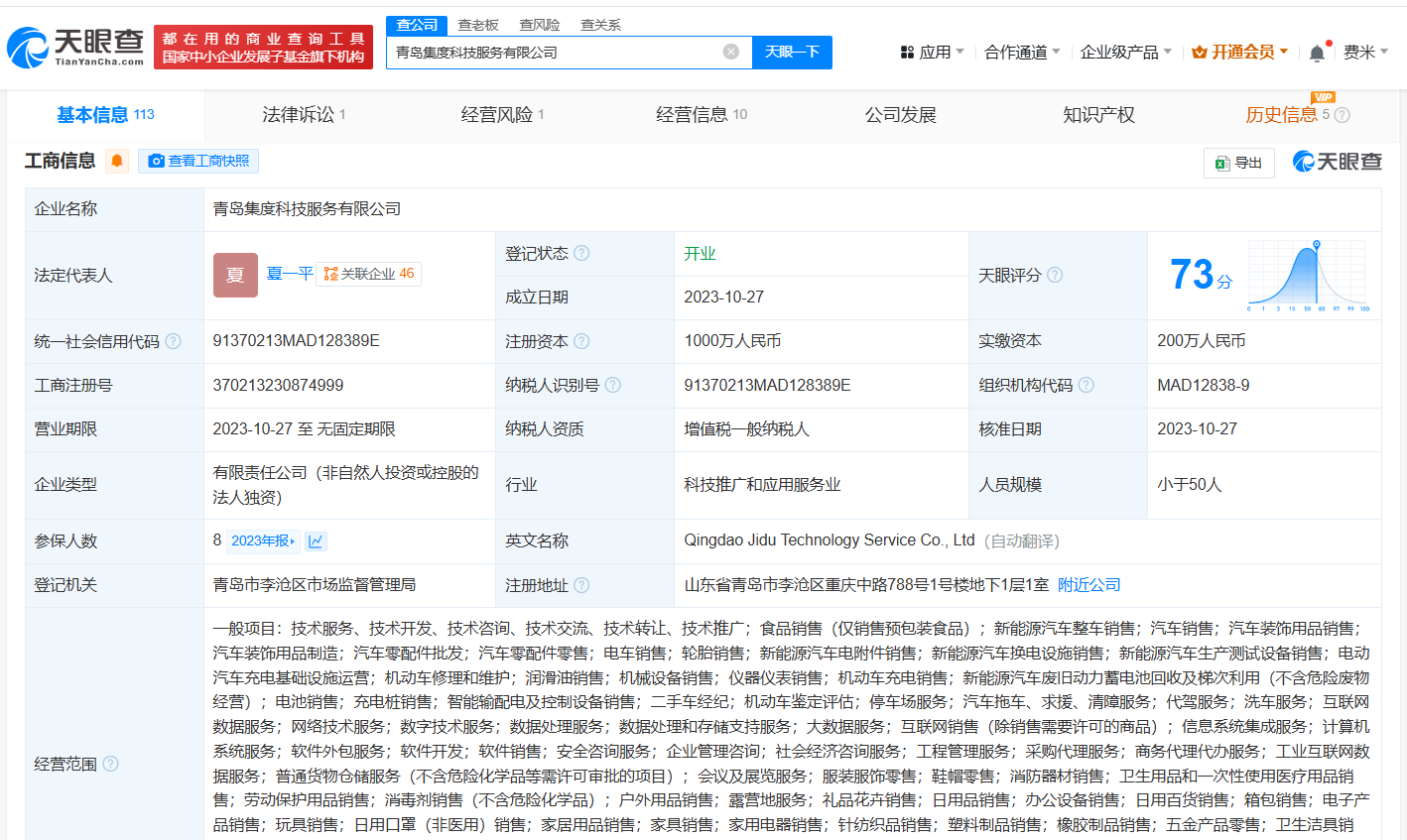Click help icon beside 历史信息 tab

click(1343, 115)
